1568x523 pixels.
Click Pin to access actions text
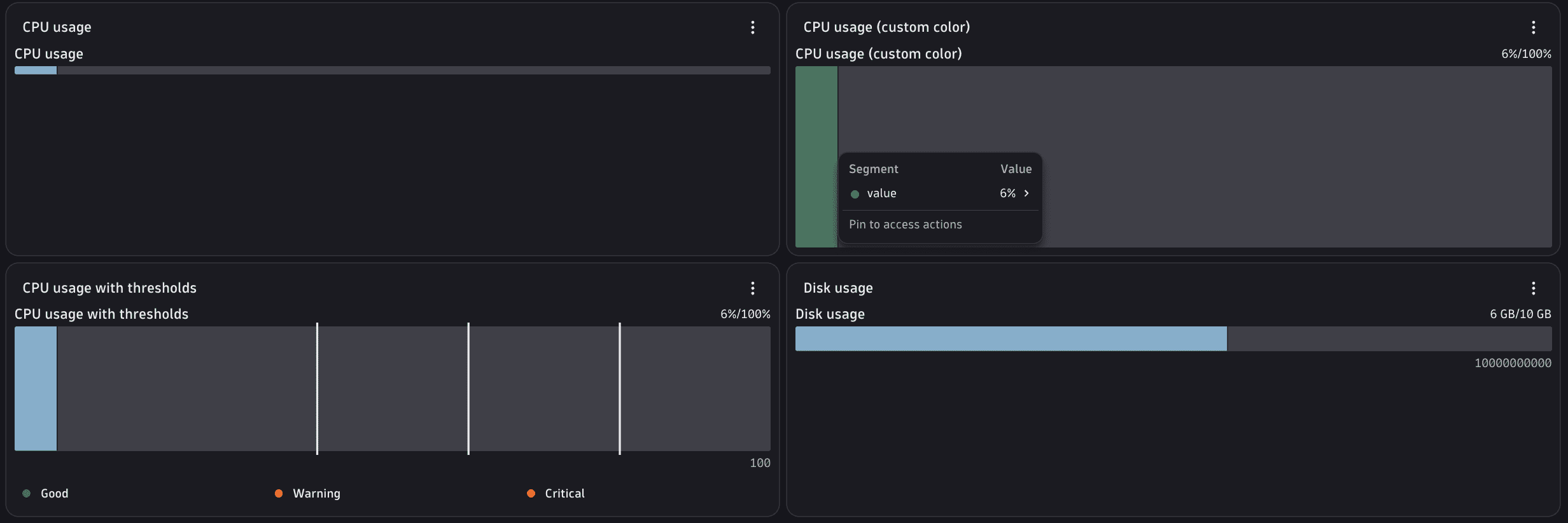(906, 225)
